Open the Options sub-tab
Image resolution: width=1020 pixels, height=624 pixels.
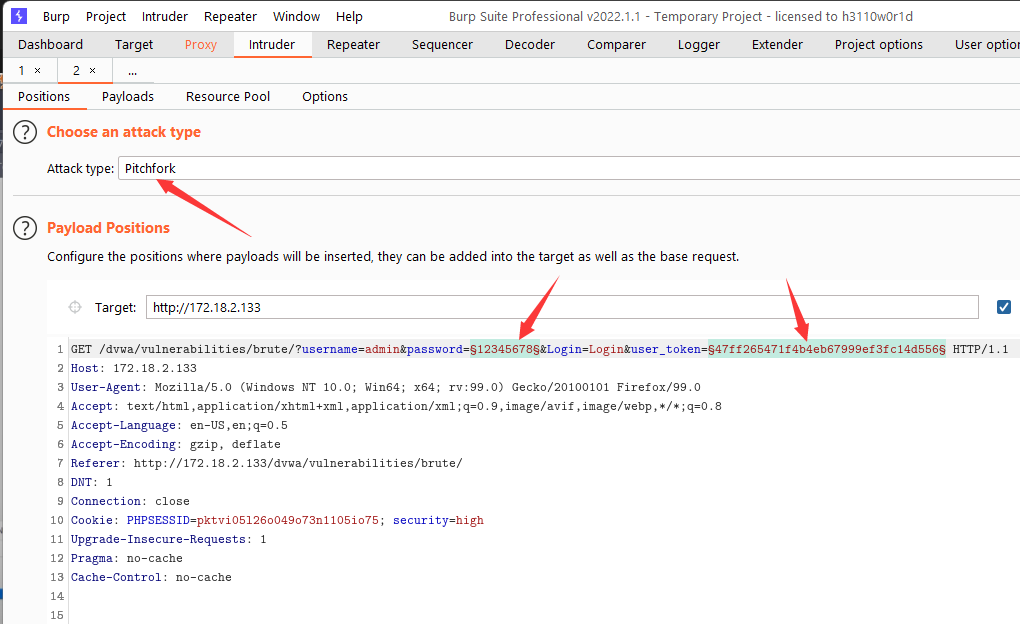[x=325, y=96]
